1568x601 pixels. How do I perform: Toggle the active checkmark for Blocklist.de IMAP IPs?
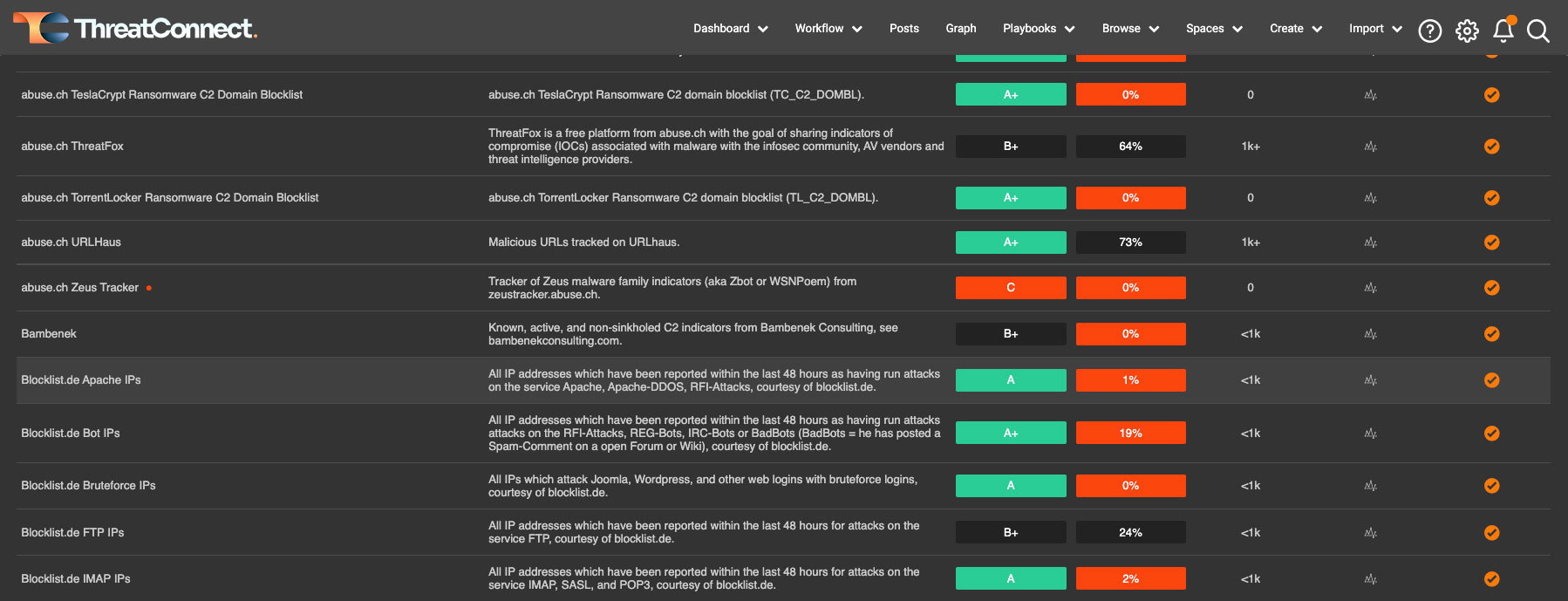tap(1492, 579)
